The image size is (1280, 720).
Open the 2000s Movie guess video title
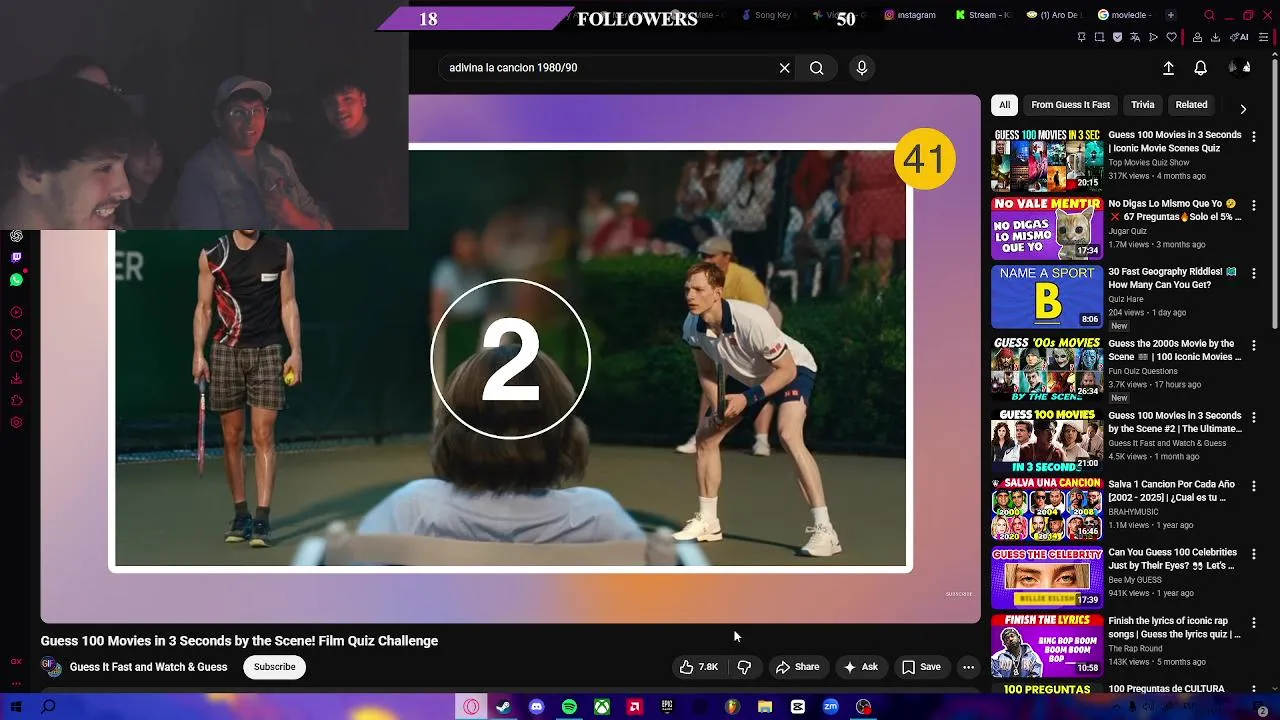tap(1175, 350)
